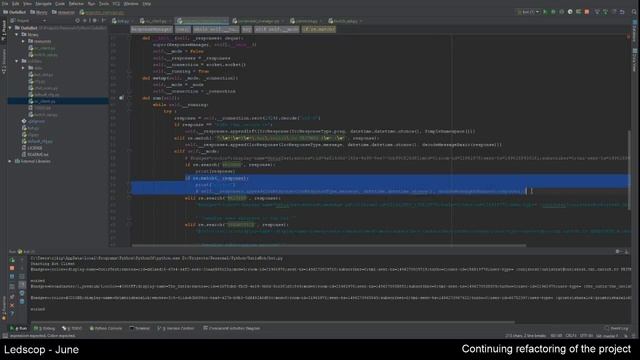The image size is (640, 360).
Task: Open the TODO tool window
Action: pyautogui.click(x=72, y=328)
